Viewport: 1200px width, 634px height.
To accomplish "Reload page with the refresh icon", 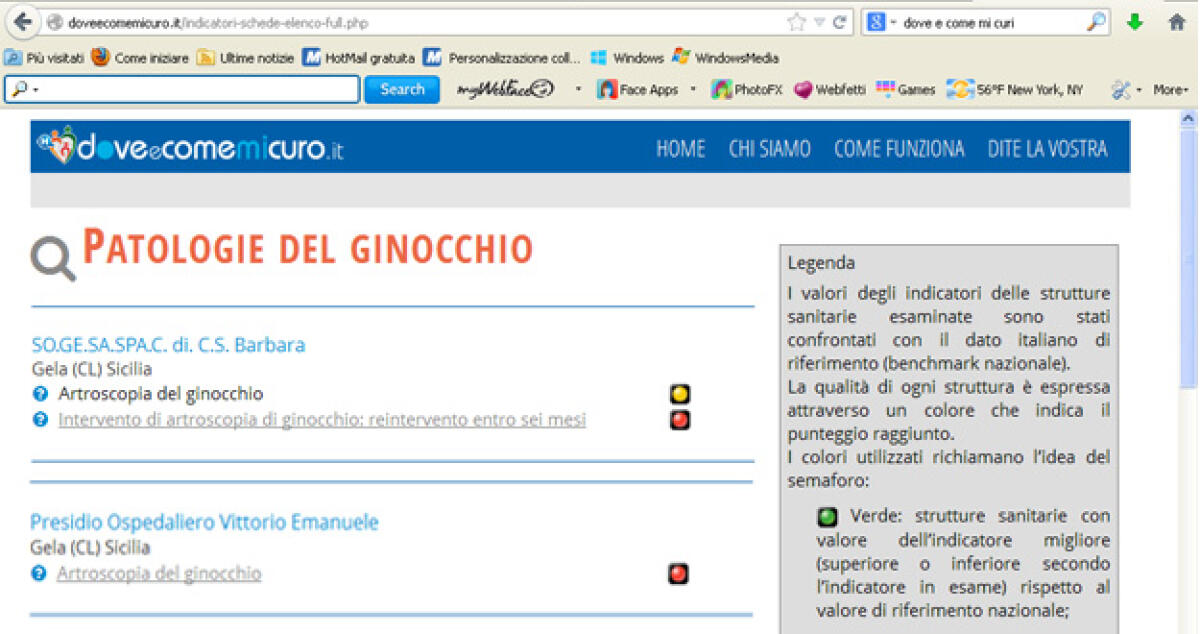I will click(840, 22).
